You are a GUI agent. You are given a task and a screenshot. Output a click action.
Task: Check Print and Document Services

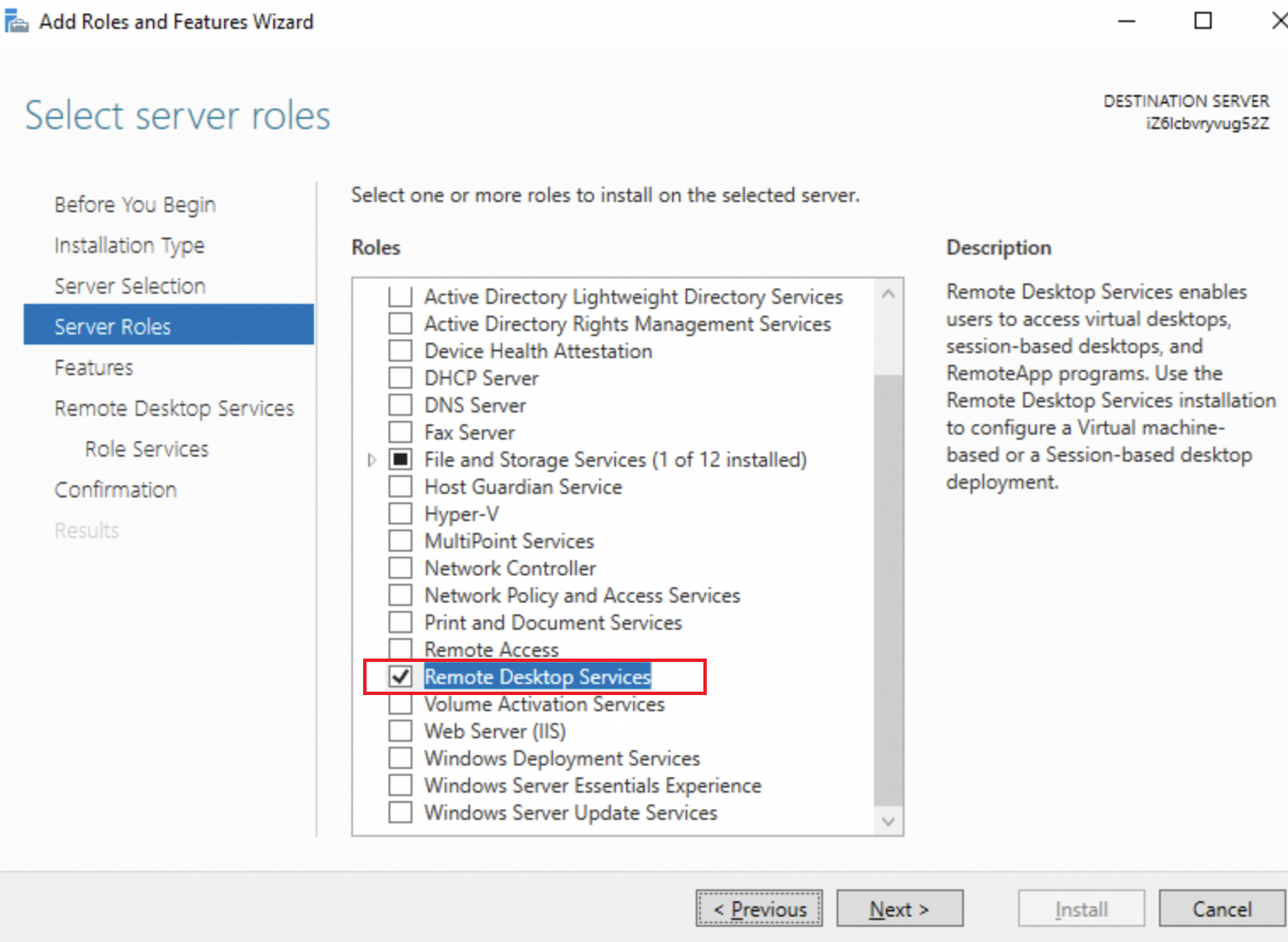tap(400, 622)
